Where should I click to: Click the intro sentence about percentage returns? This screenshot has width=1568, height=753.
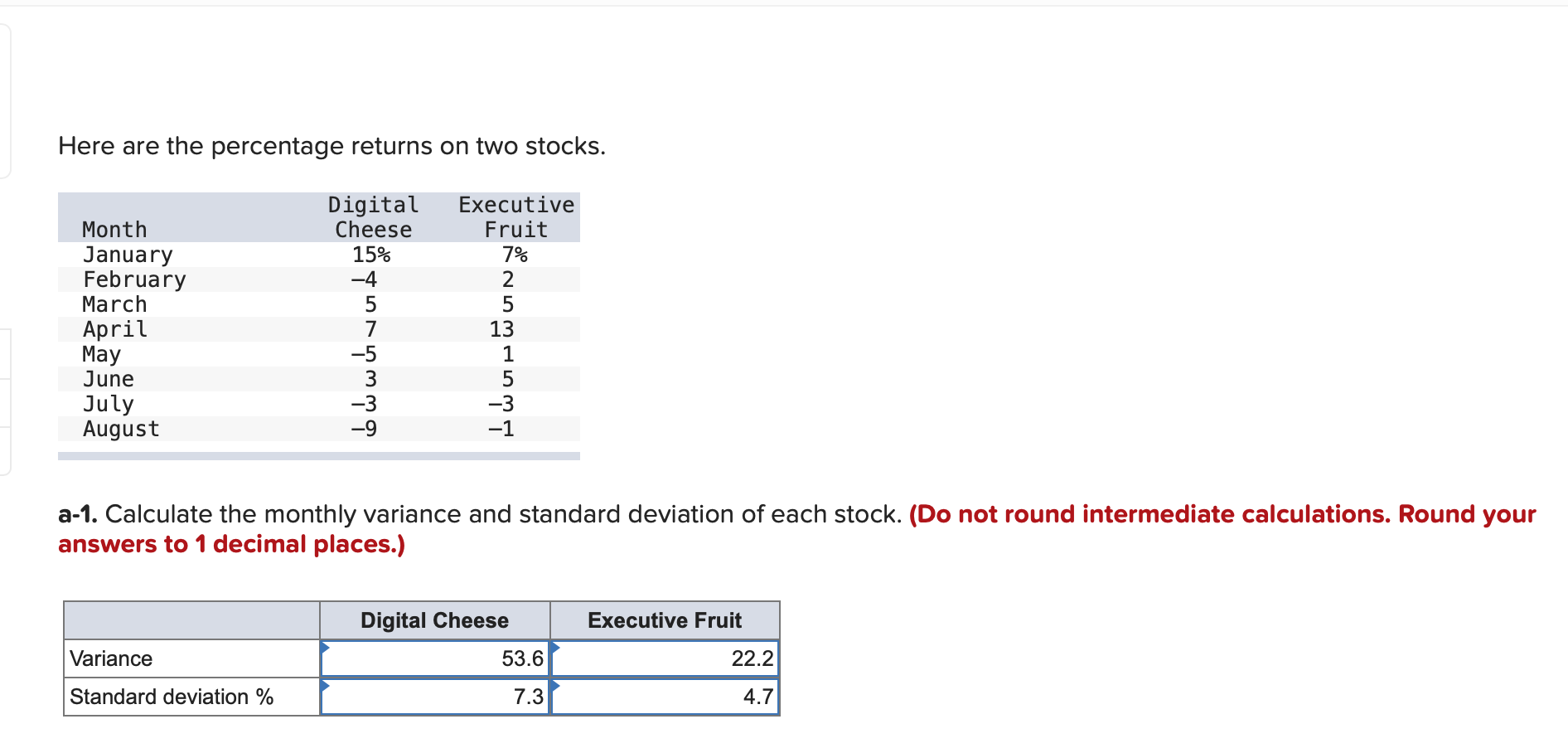332,146
